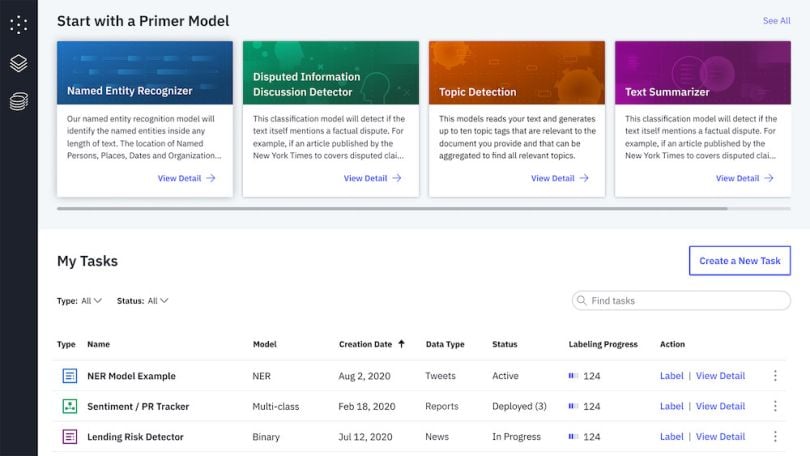Click Sentiment / PR Tracker type icon

click(70, 406)
